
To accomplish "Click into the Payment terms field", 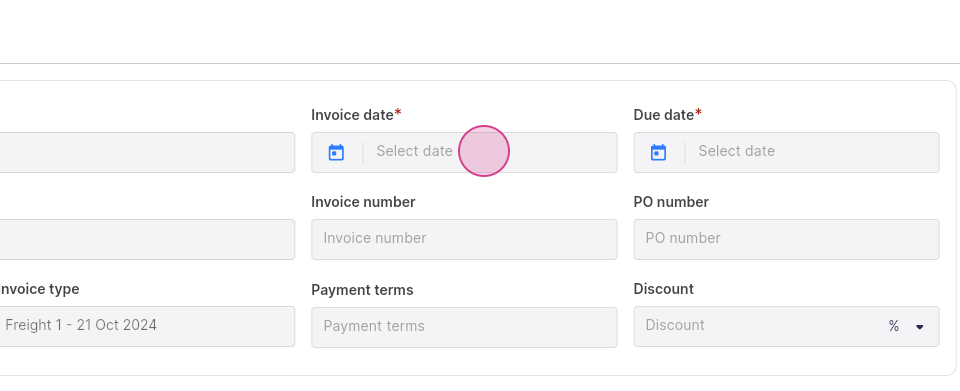I will pyautogui.click(x=464, y=327).
